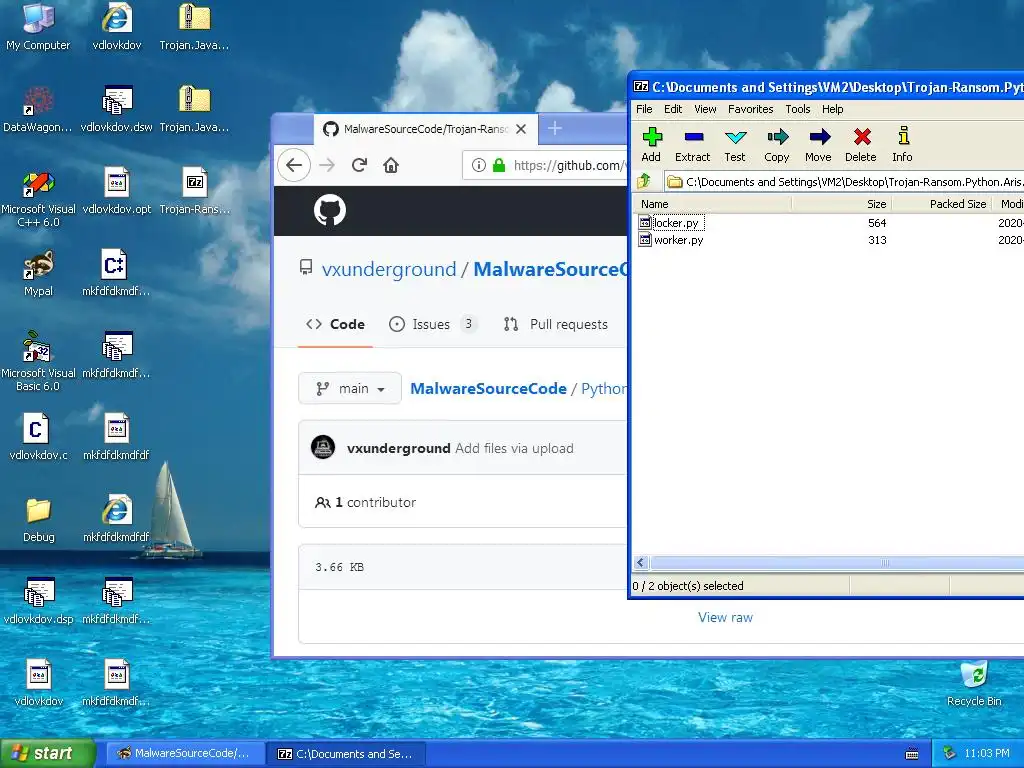Click the browser Forward arrow
Image resolution: width=1024 pixels, height=768 pixels.
point(327,165)
